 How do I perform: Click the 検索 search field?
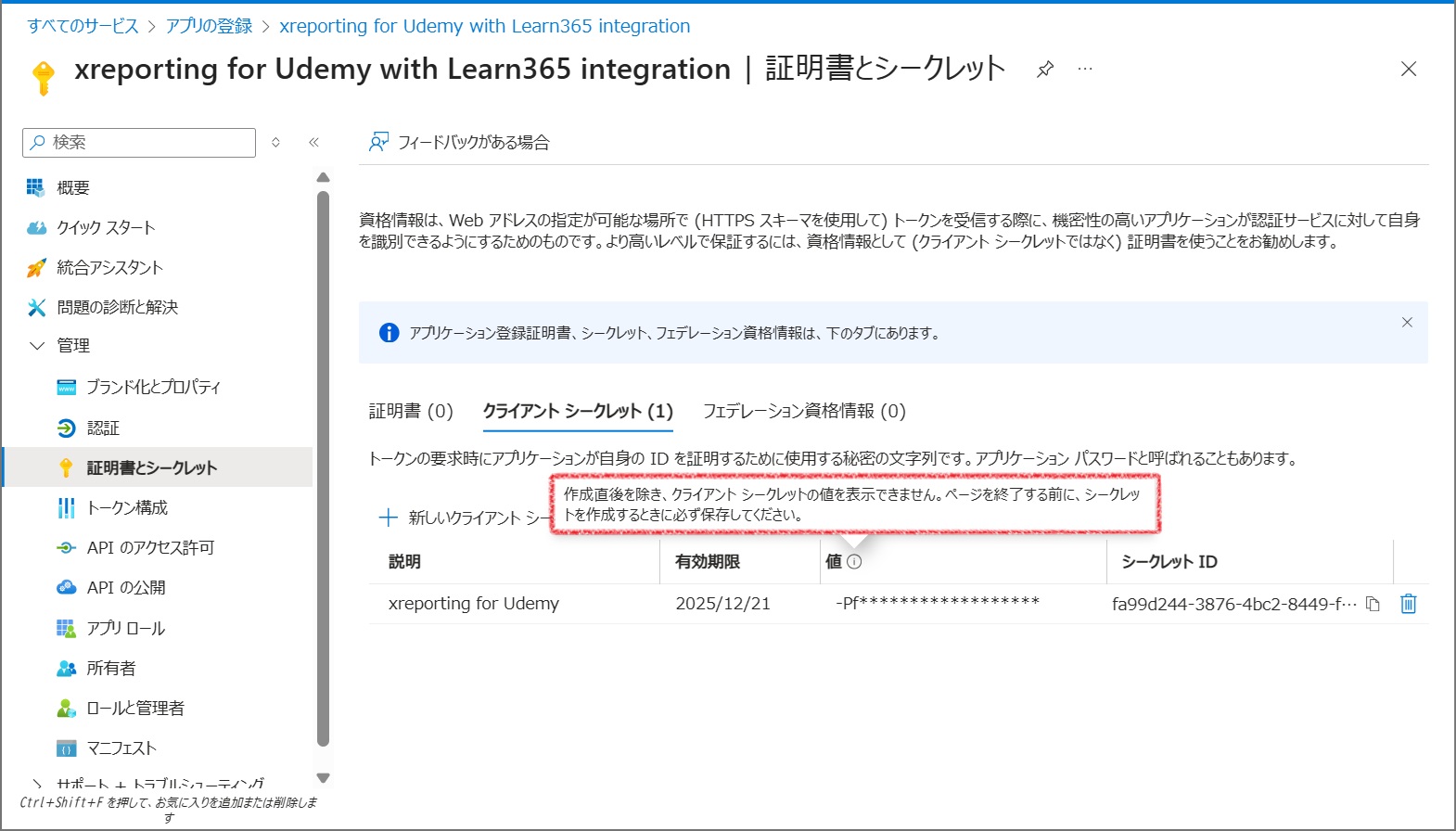[x=139, y=142]
